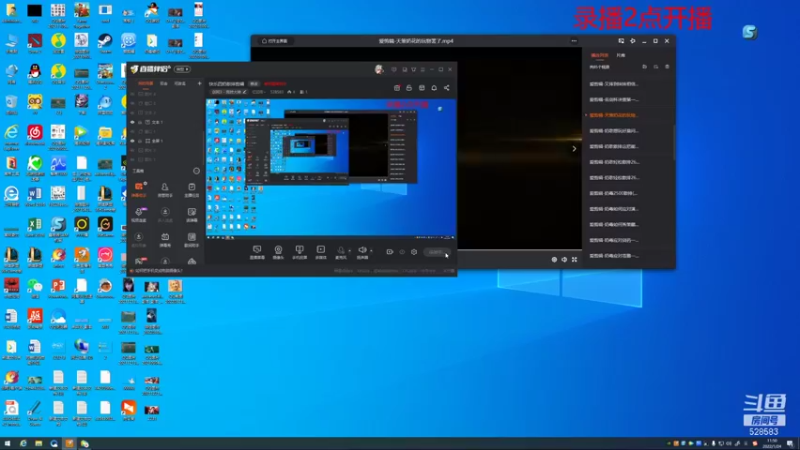Click the speaker icon in streaming toolbar
This screenshot has height=450, width=800.
click(x=362, y=252)
